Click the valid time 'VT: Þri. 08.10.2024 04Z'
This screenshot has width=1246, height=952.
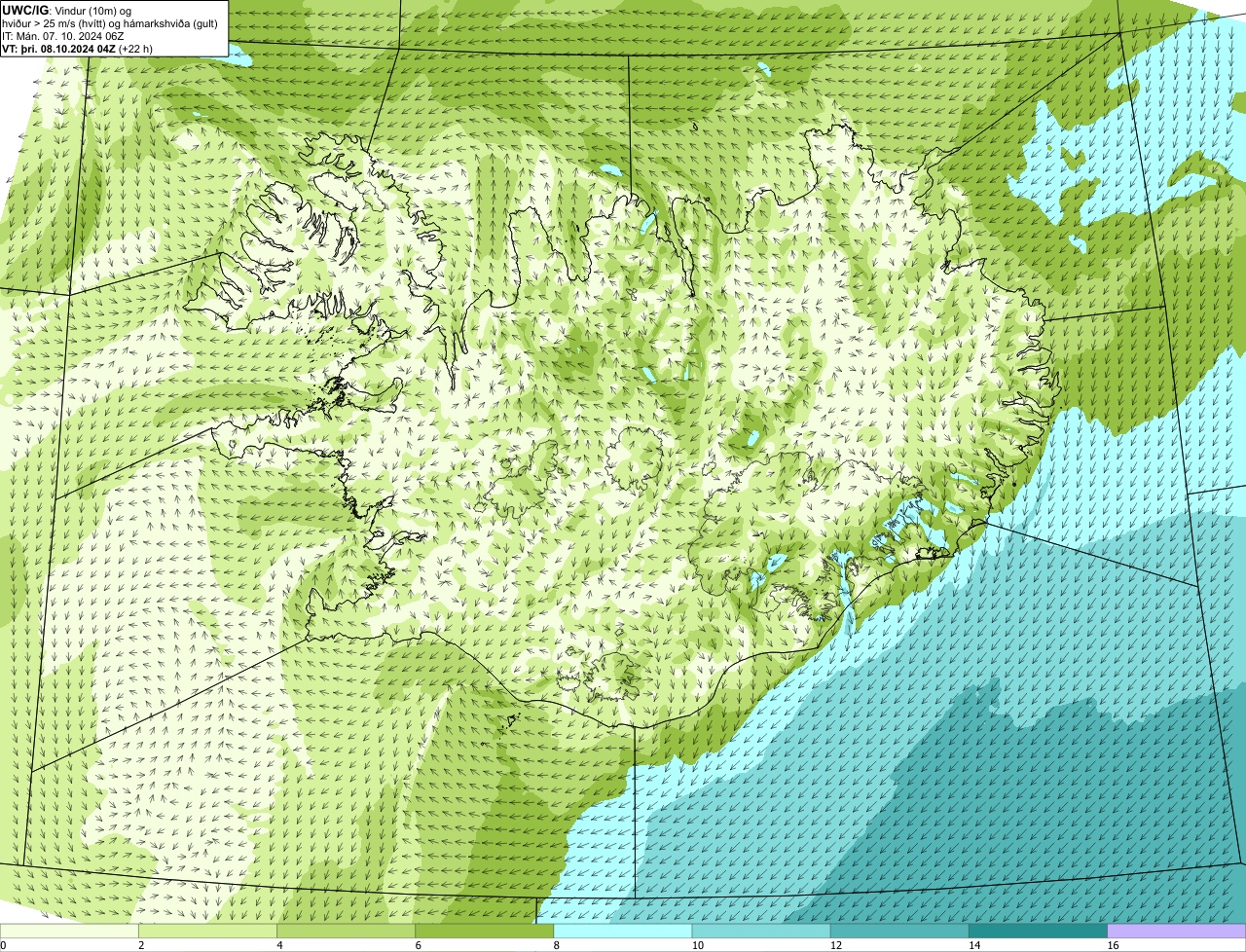[58, 49]
